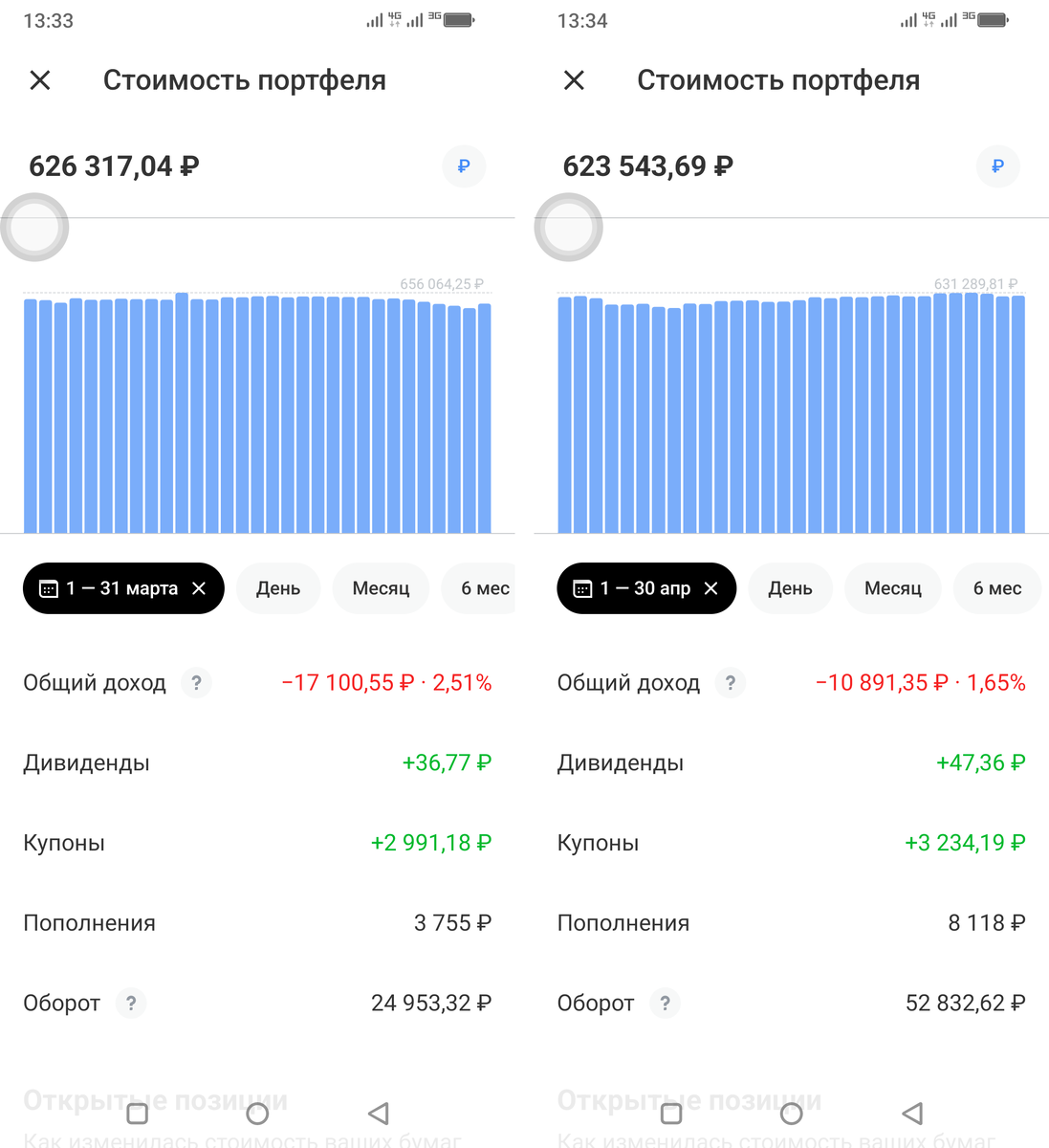The height and width of the screenshot is (1148, 1049).
Task: Open the calendar icon in the March date chip
Action: tap(49, 588)
